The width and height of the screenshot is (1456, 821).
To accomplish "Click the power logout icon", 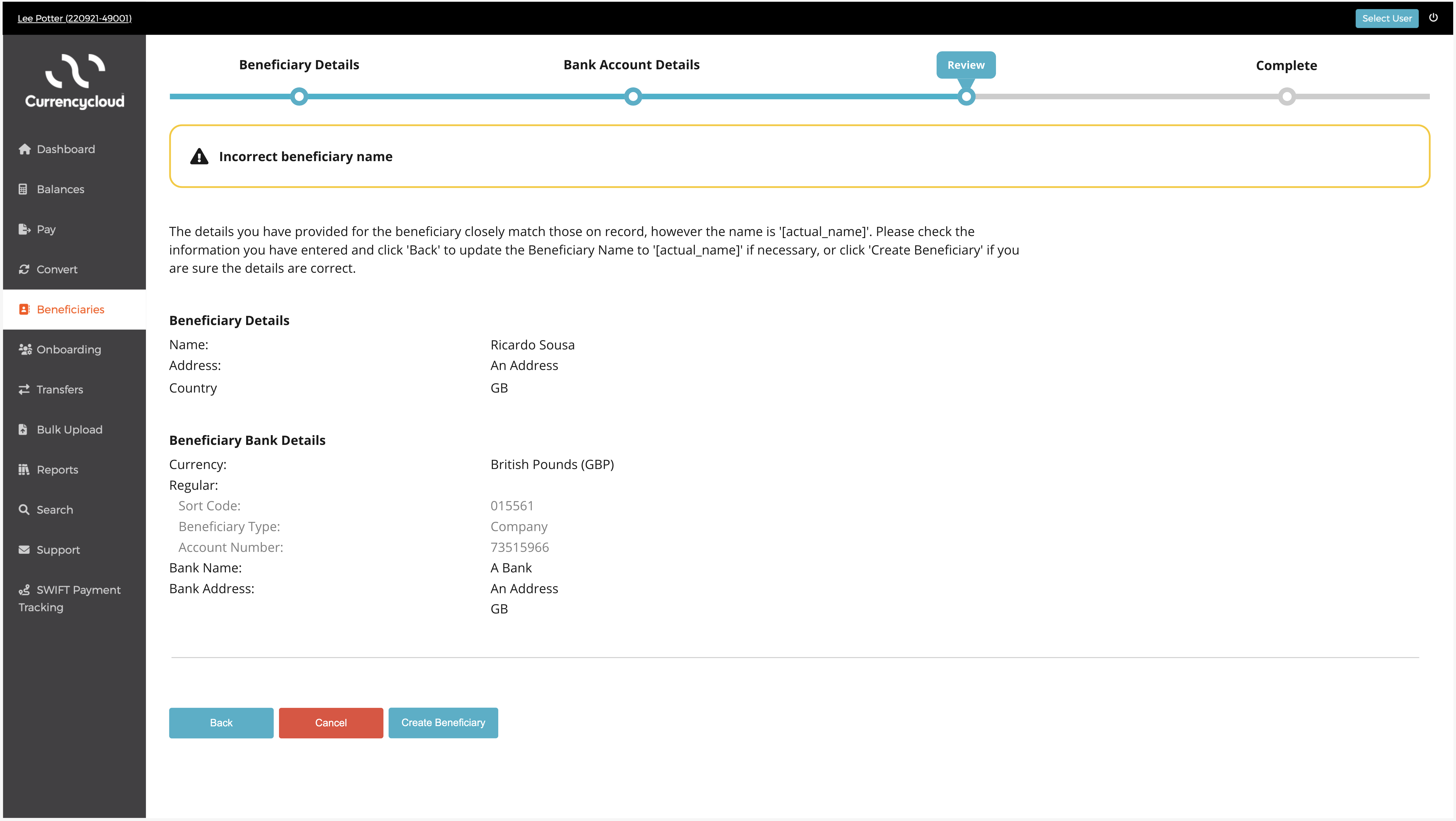I will pyautogui.click(x=1433, y=17).
